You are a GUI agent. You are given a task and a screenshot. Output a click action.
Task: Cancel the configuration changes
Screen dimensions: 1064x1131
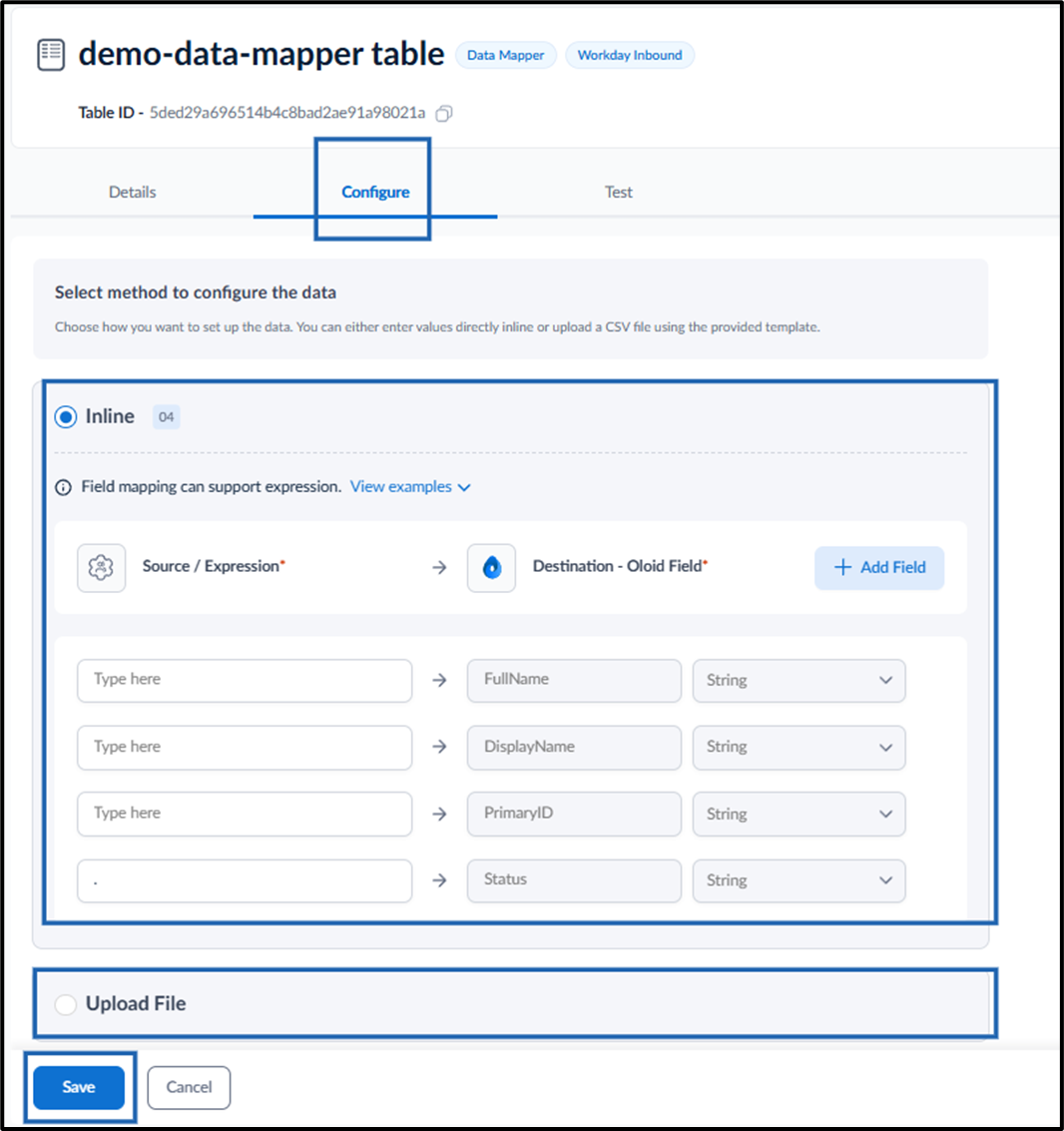click(x=189, y=1087)
